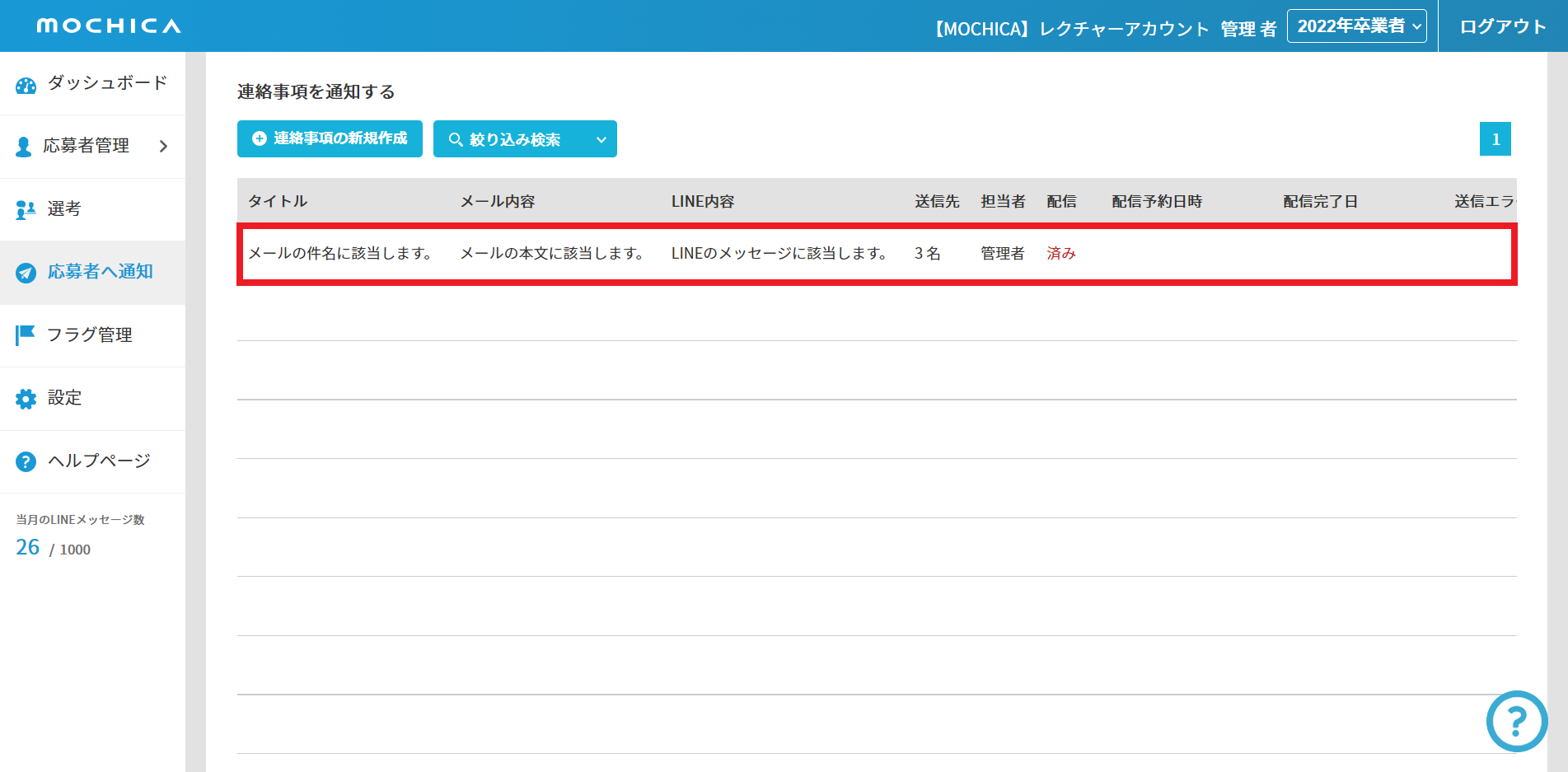The image size is (1568, 772).
Task: Expand the 応募者管理 submenu chevron
Action: coord(163,147)
